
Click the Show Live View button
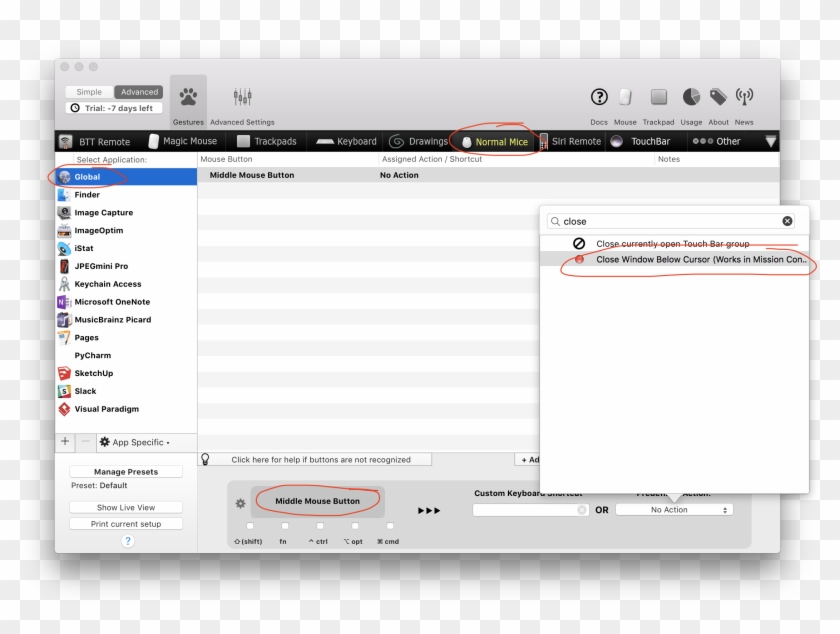[x=125, y=507]
